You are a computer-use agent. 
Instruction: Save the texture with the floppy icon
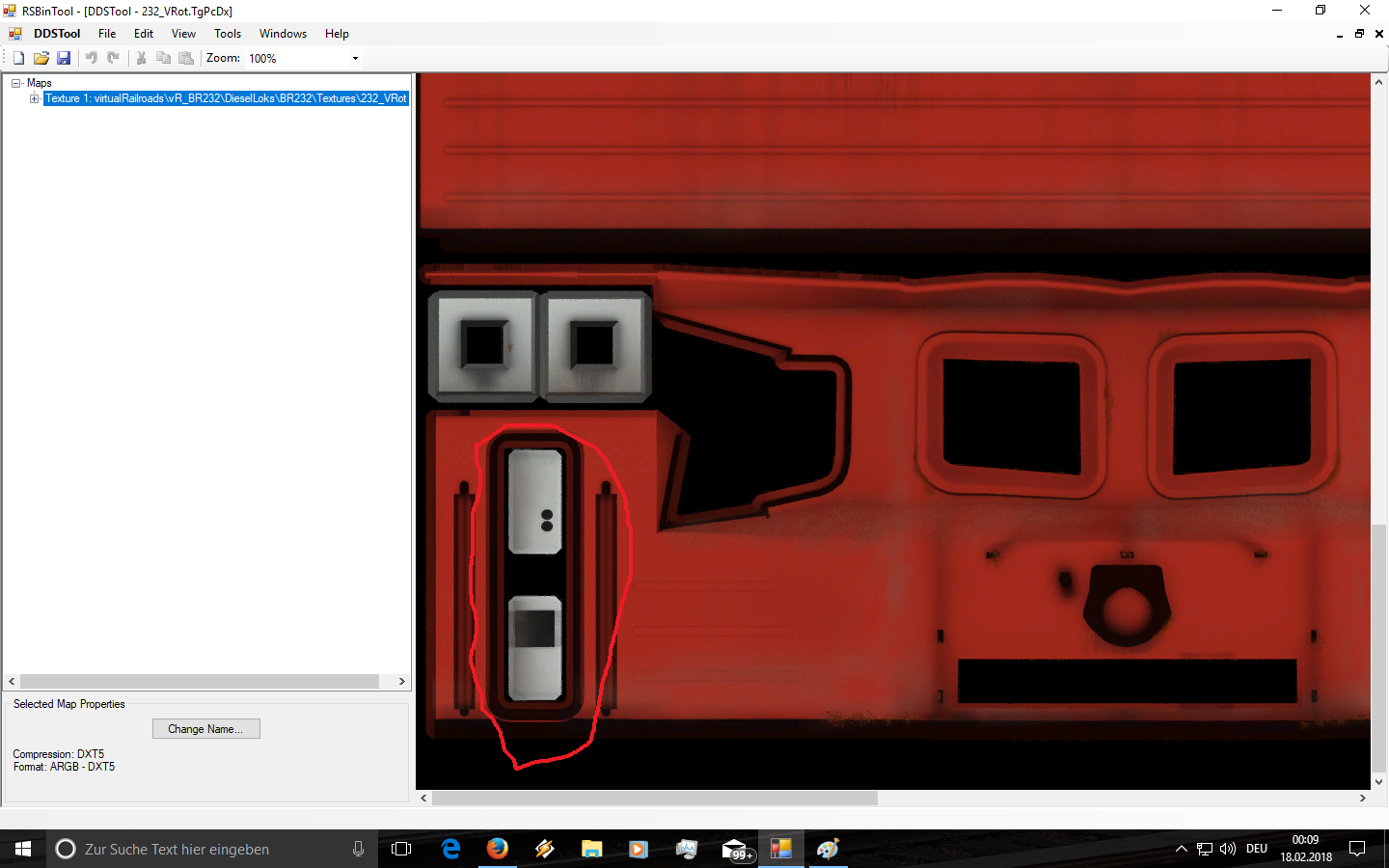pyautogui.click(x=64, y=58)
